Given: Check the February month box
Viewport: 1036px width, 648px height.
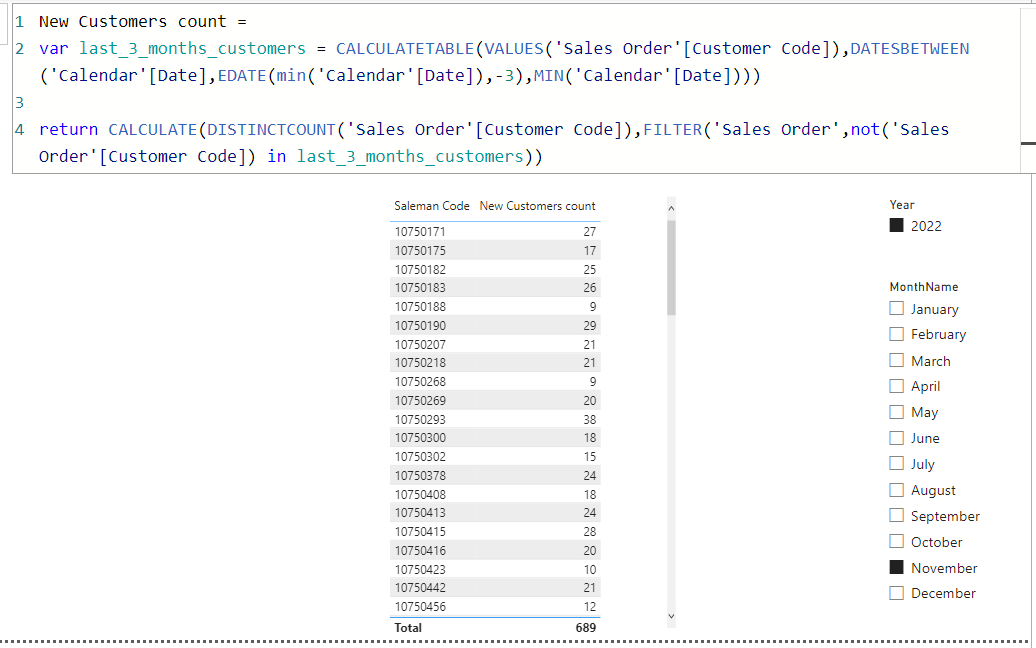Looking at the screenshot, I should tap(897, 334).
